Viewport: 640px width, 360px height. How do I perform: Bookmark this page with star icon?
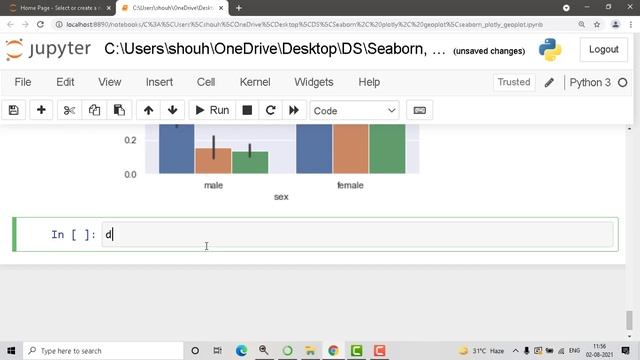point(597,24)
